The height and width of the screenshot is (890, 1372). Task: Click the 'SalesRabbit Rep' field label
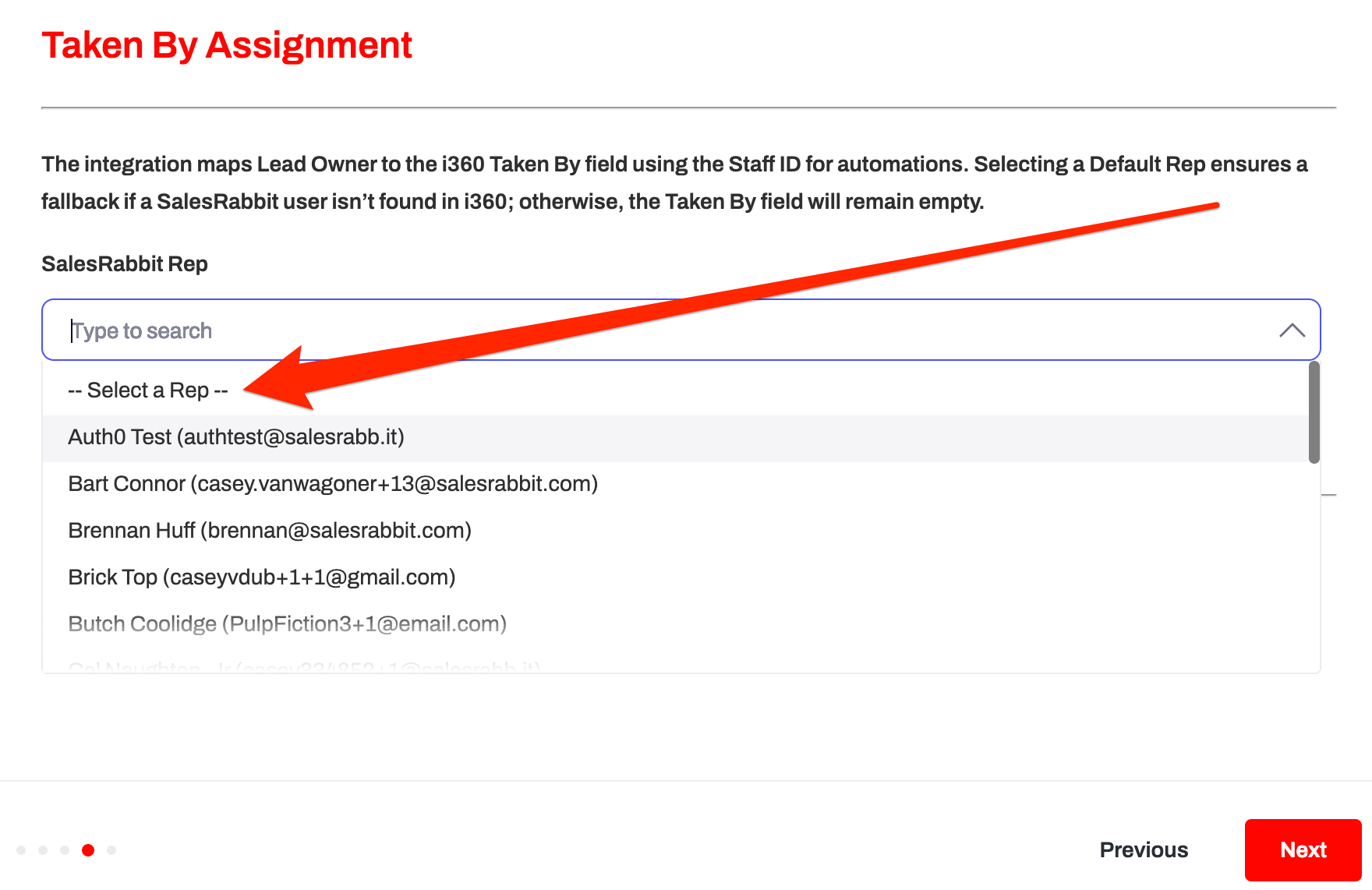click(125, 264)
